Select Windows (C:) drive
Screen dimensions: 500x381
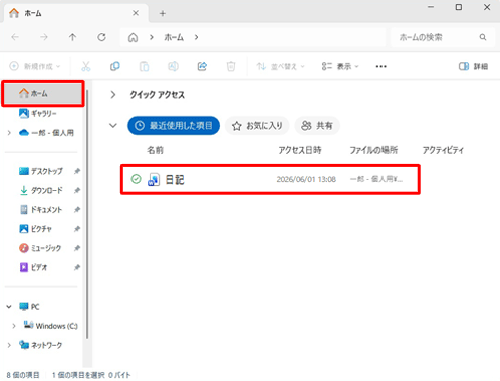coord(51,326)
